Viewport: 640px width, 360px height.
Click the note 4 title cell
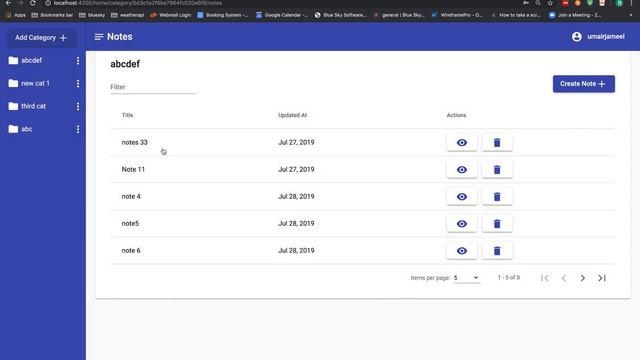[x=131, y=196]
